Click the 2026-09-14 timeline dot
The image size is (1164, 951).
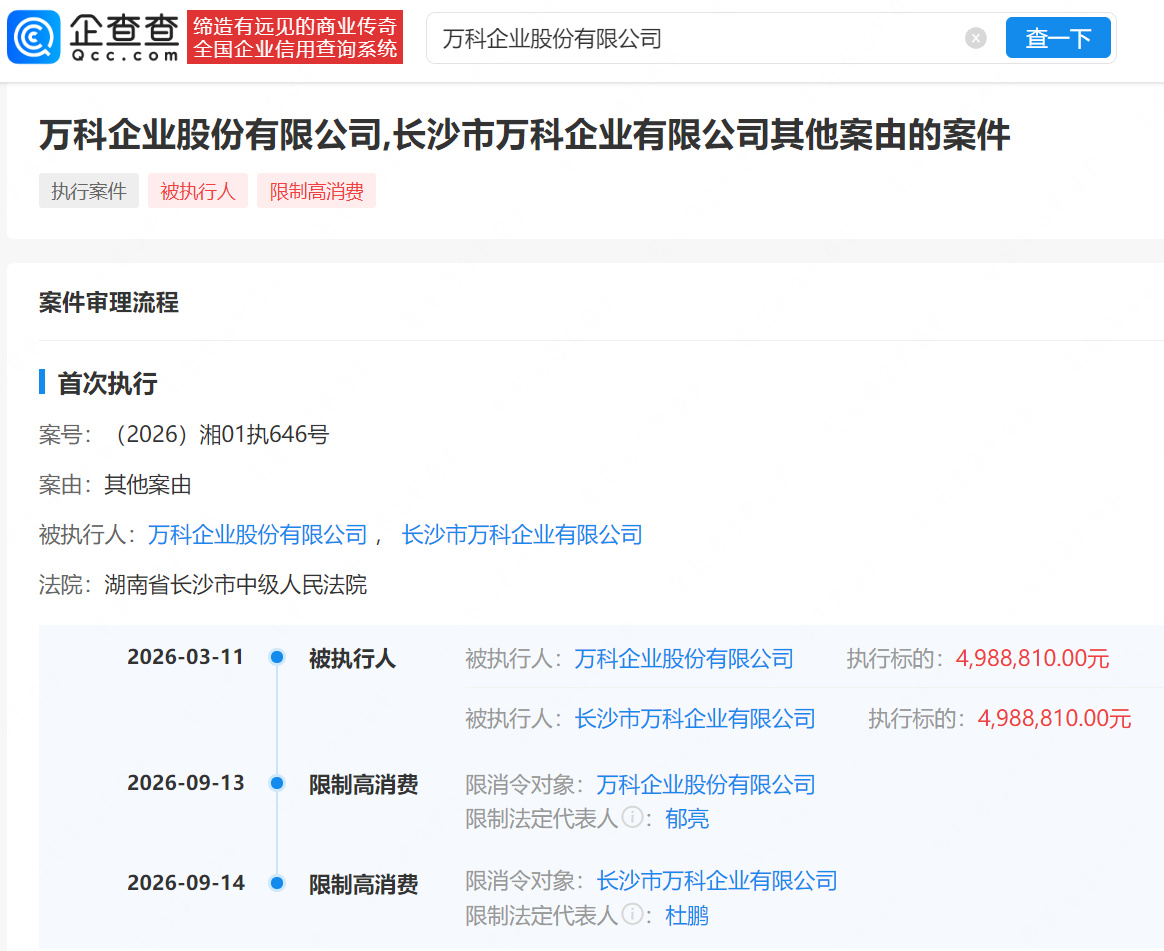pos(277,883)
